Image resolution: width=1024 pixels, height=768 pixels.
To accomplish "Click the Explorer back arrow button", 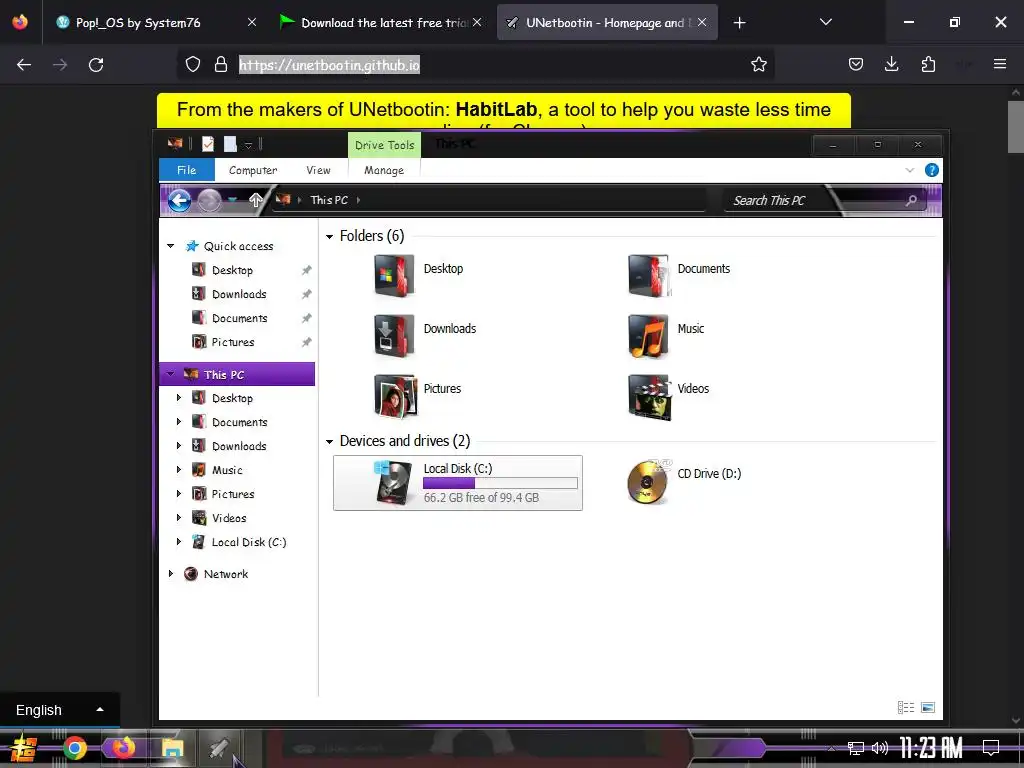I will (x=180, y=200).
